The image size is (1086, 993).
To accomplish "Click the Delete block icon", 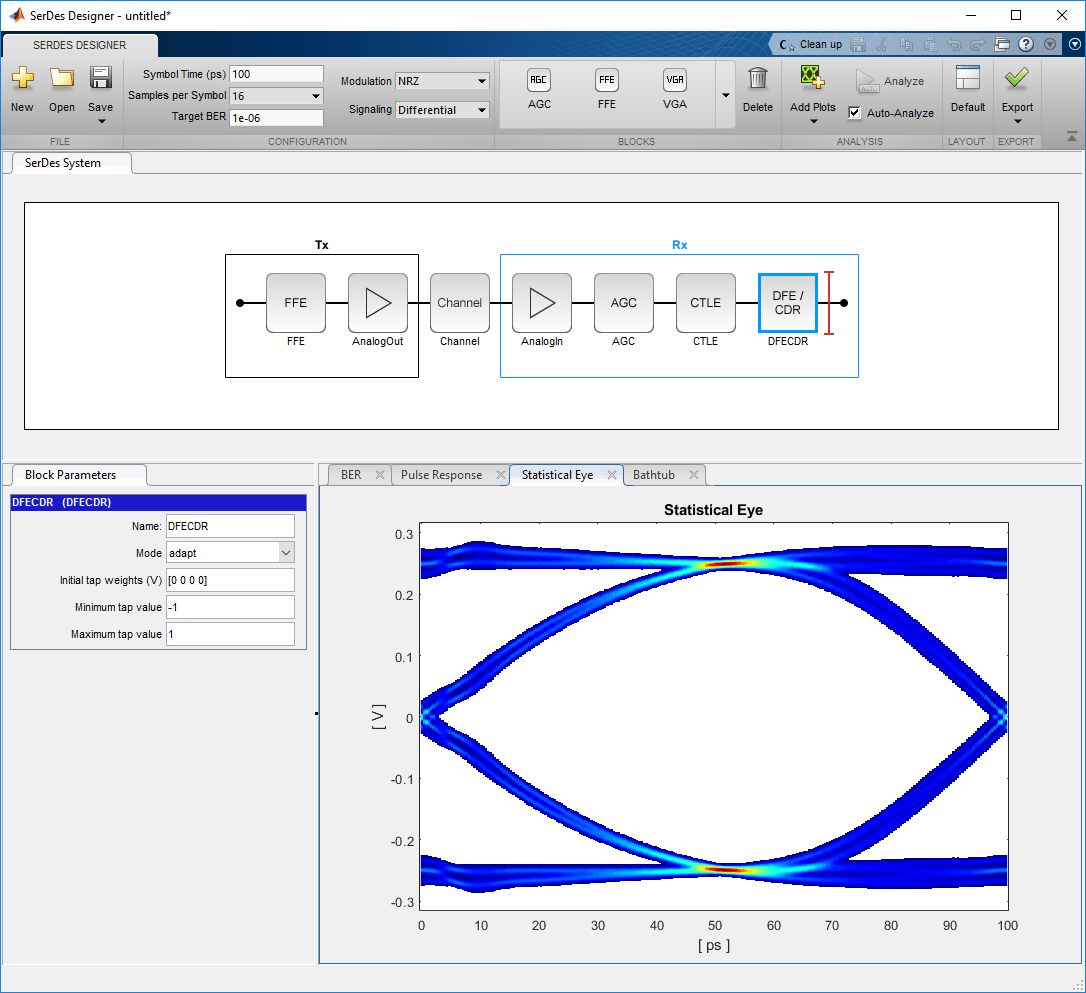I will [757, 89].
